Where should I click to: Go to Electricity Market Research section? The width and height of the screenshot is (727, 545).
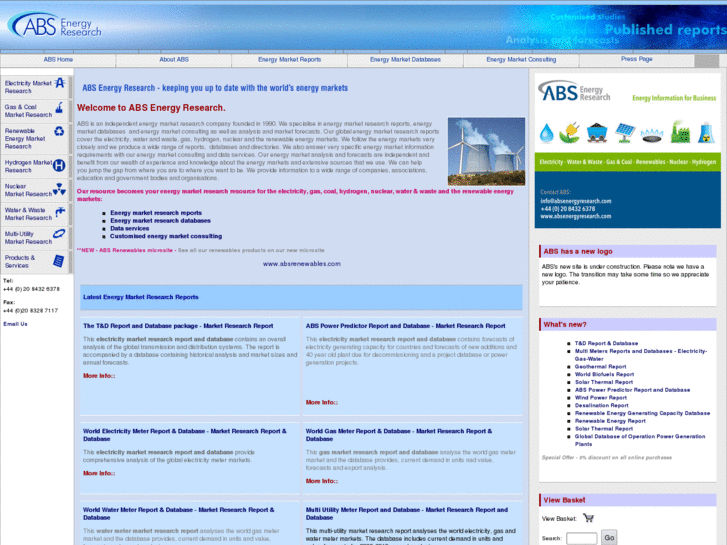(28, 87)
